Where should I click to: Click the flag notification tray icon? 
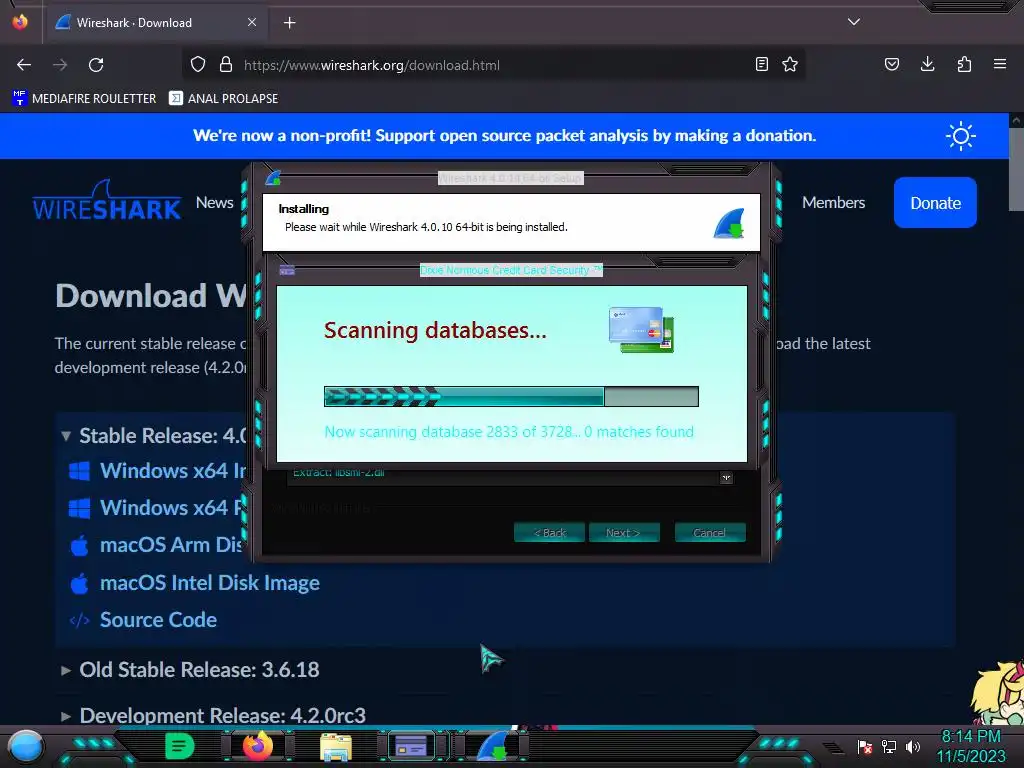coord(865,746)
